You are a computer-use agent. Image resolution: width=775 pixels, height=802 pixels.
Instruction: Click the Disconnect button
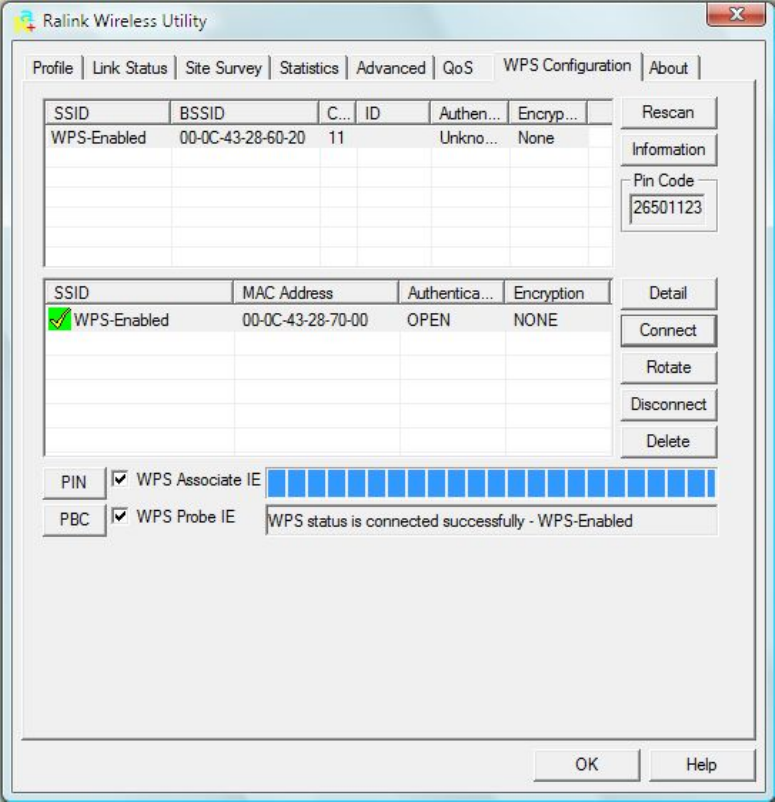(668, 405)
